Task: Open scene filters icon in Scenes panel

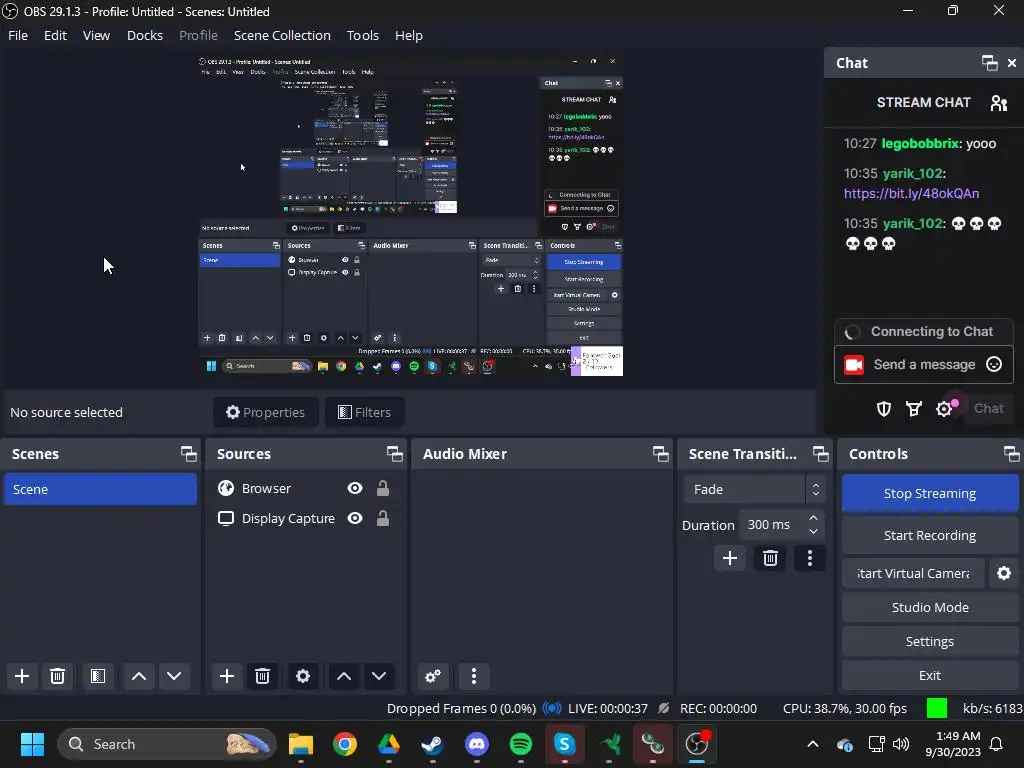Action: tap(98, 676)
